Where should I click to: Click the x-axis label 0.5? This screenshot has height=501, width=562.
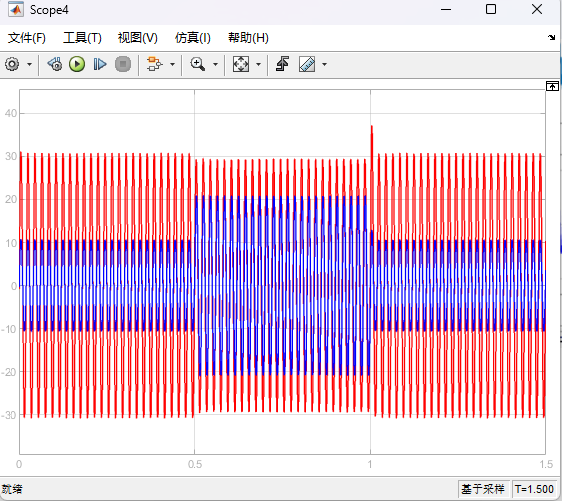click(195, 464)
